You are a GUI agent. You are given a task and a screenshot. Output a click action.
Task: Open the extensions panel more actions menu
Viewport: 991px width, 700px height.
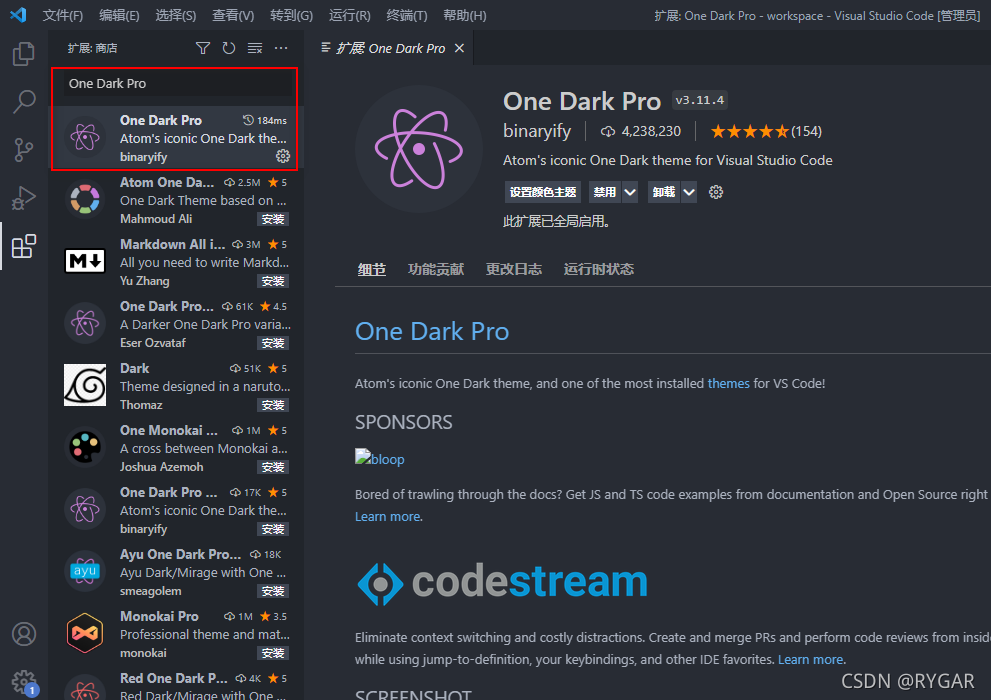click(x=281, y=48)
